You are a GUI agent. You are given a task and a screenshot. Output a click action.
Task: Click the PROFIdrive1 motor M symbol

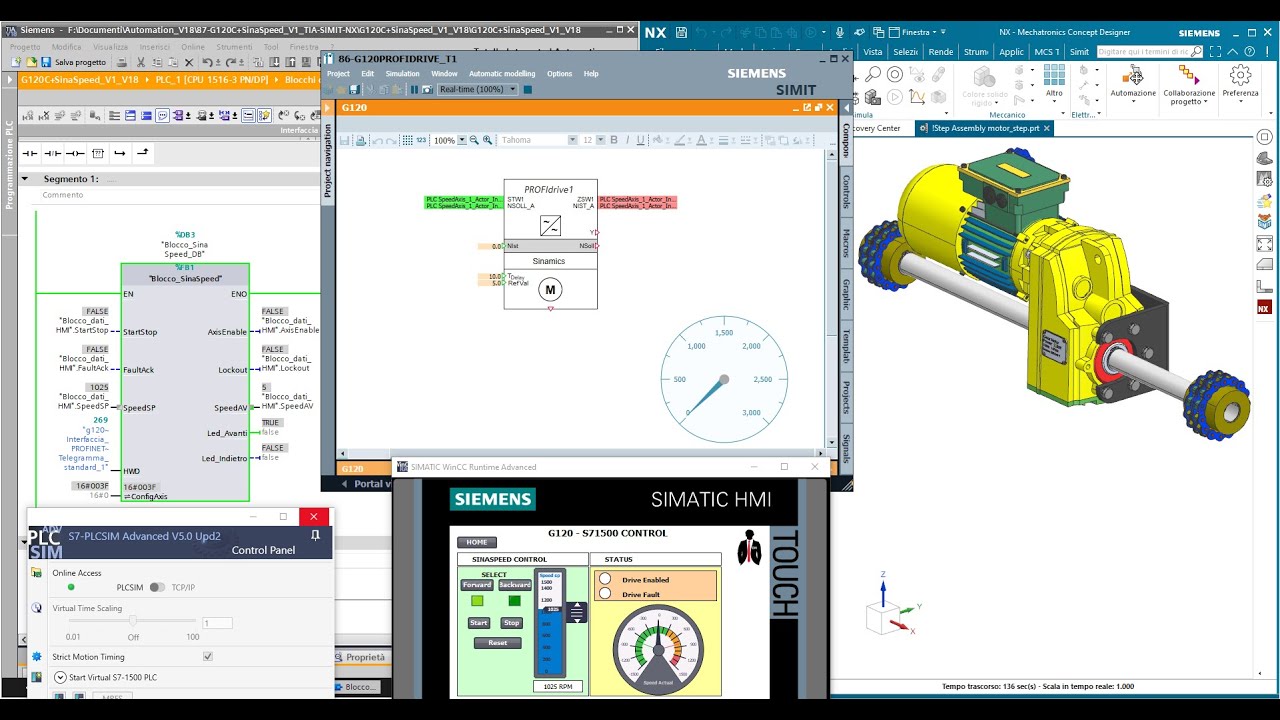550,290
